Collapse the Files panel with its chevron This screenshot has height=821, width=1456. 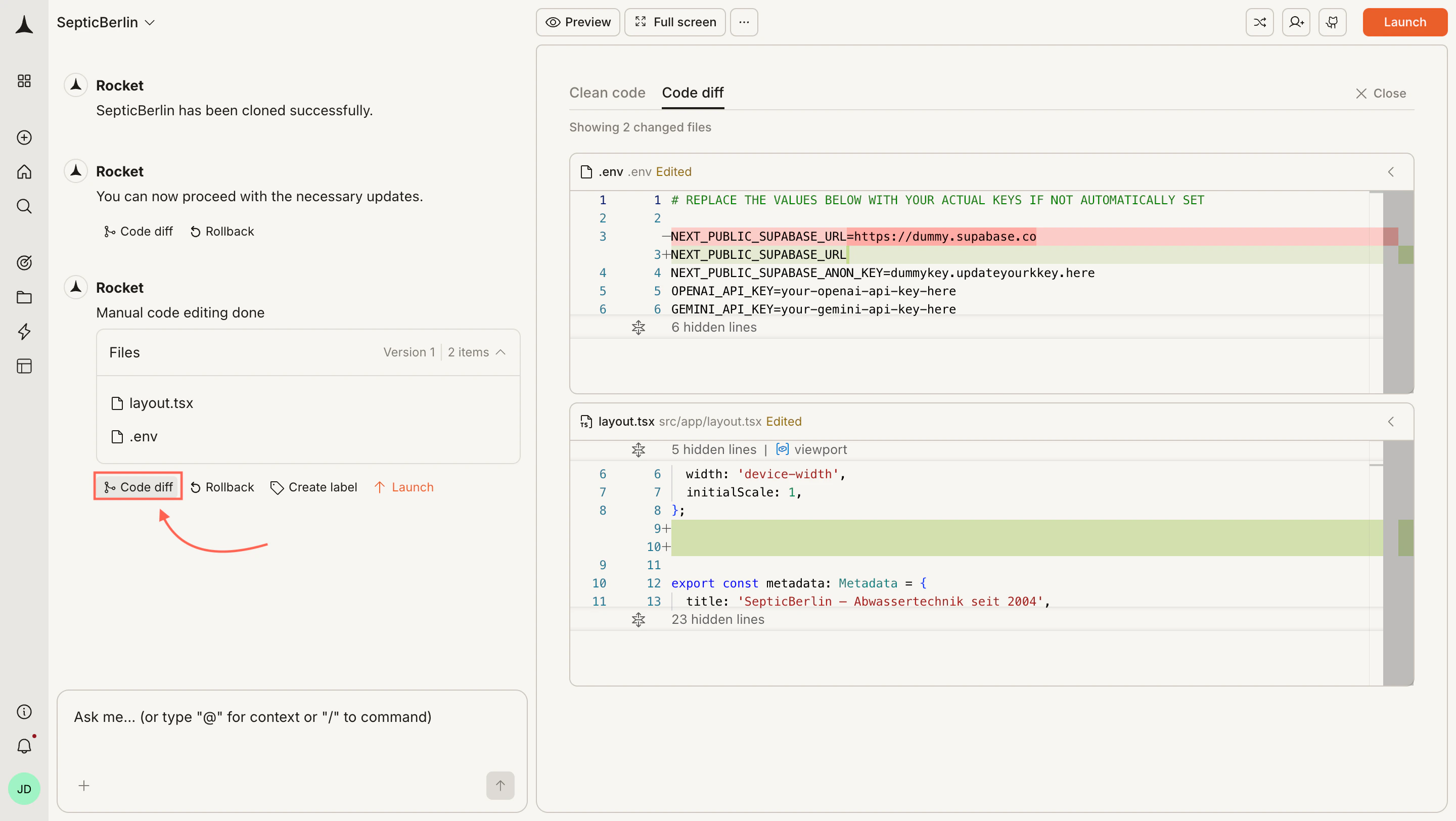point(501,352)
